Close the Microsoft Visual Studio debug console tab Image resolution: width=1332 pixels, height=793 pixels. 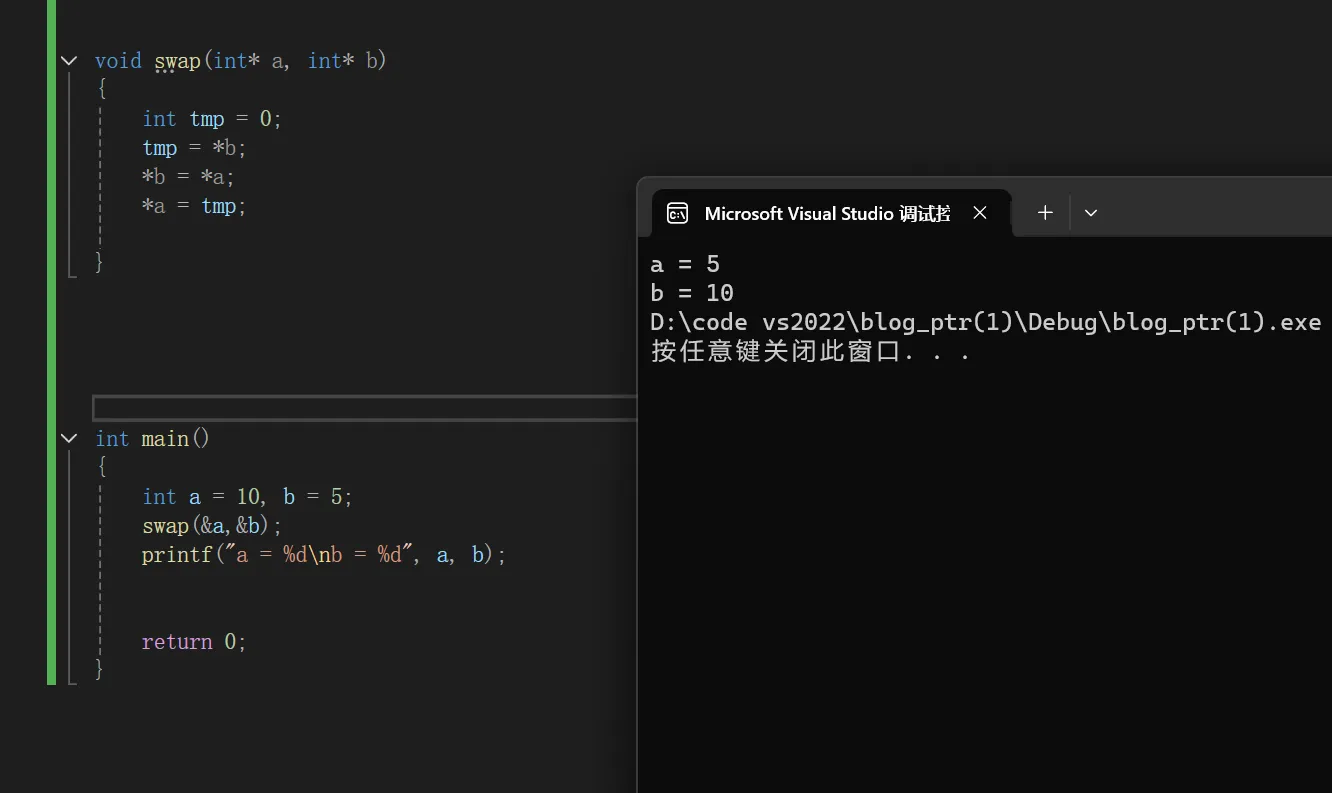980,212
